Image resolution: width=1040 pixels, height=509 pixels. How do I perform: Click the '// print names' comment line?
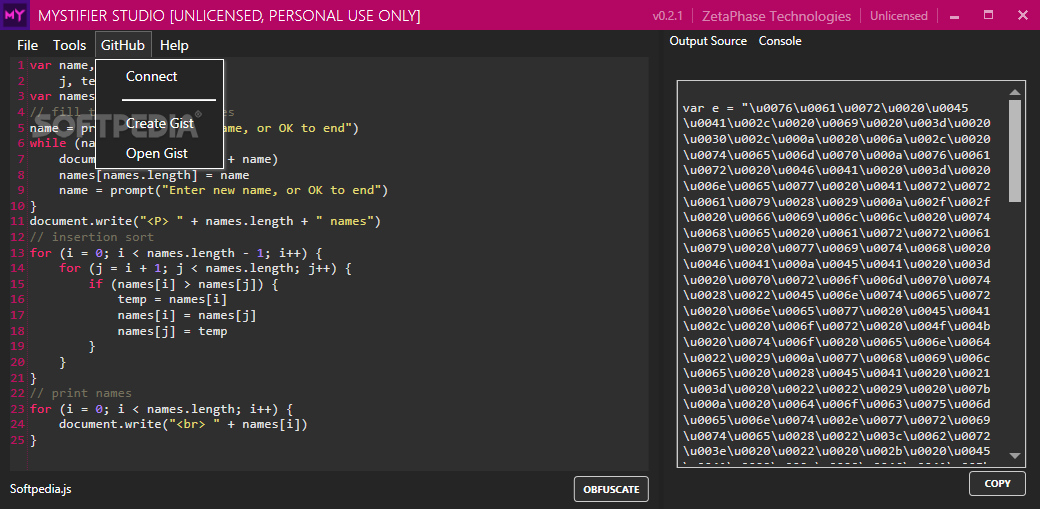[x=81, y=393]
